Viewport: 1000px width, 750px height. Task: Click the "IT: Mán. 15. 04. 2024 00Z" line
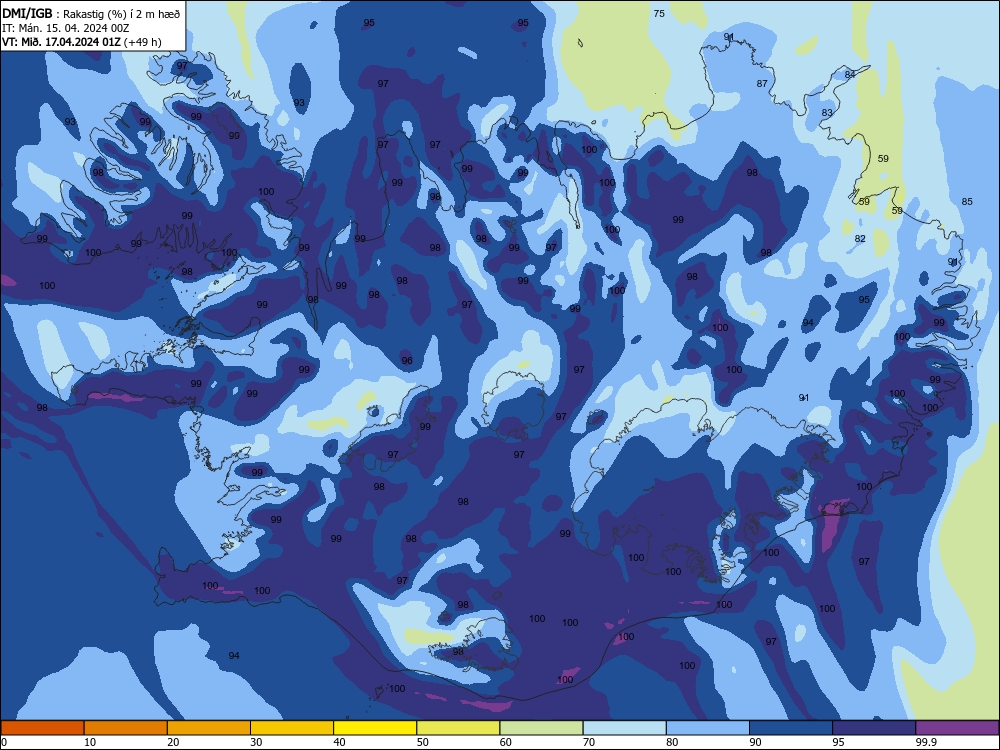(x=66, y=28)
